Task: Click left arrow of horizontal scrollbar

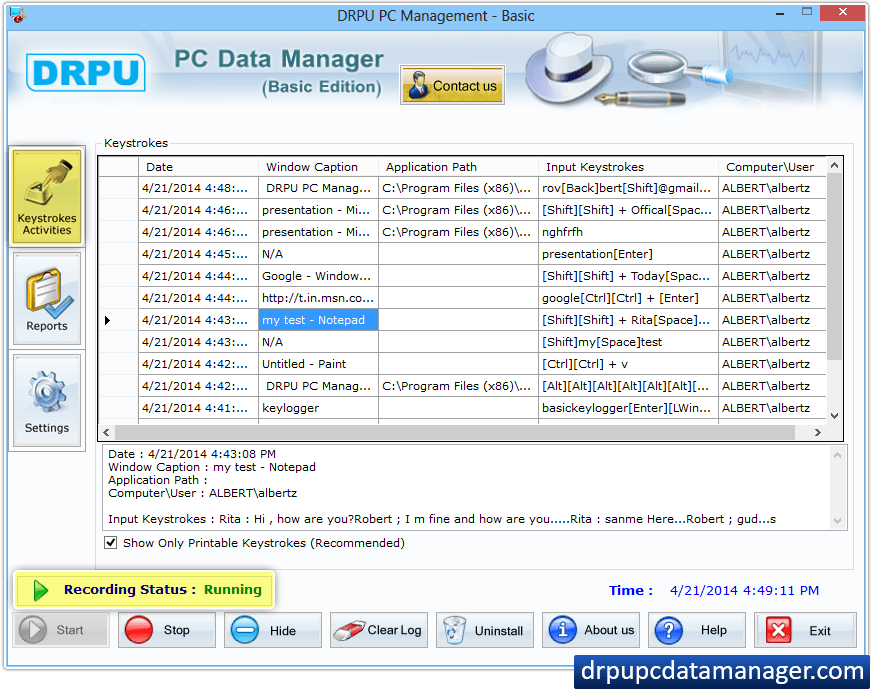Action: coord(106,432)
